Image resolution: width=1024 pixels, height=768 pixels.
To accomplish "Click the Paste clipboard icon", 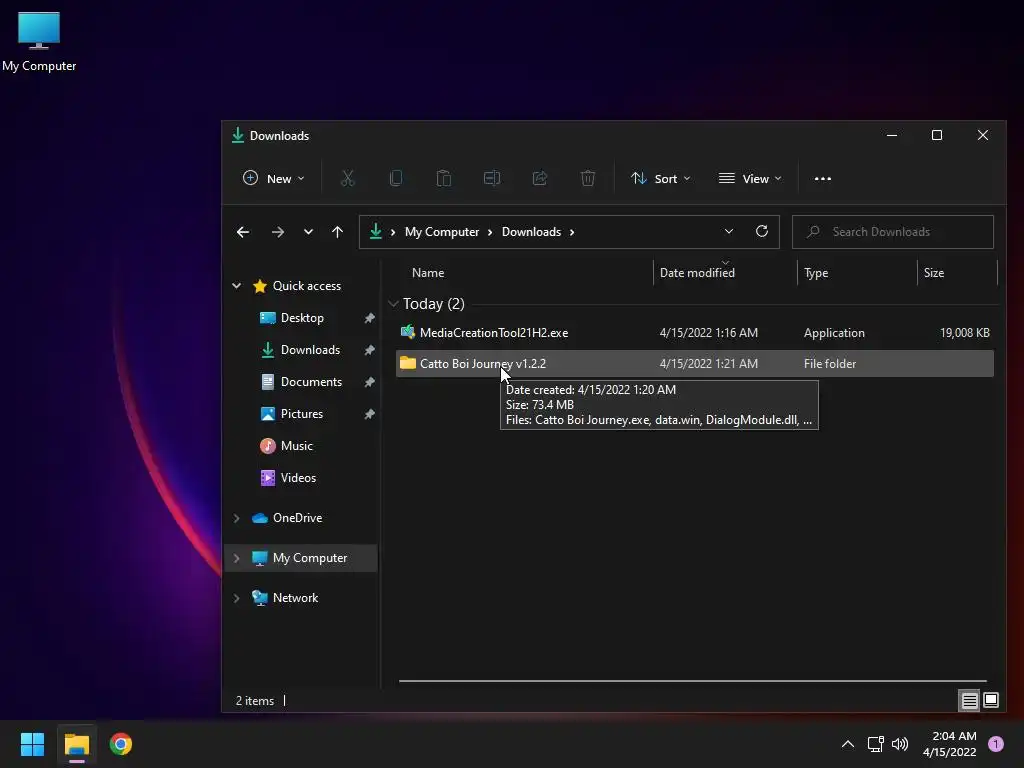I will pos(443,178).
